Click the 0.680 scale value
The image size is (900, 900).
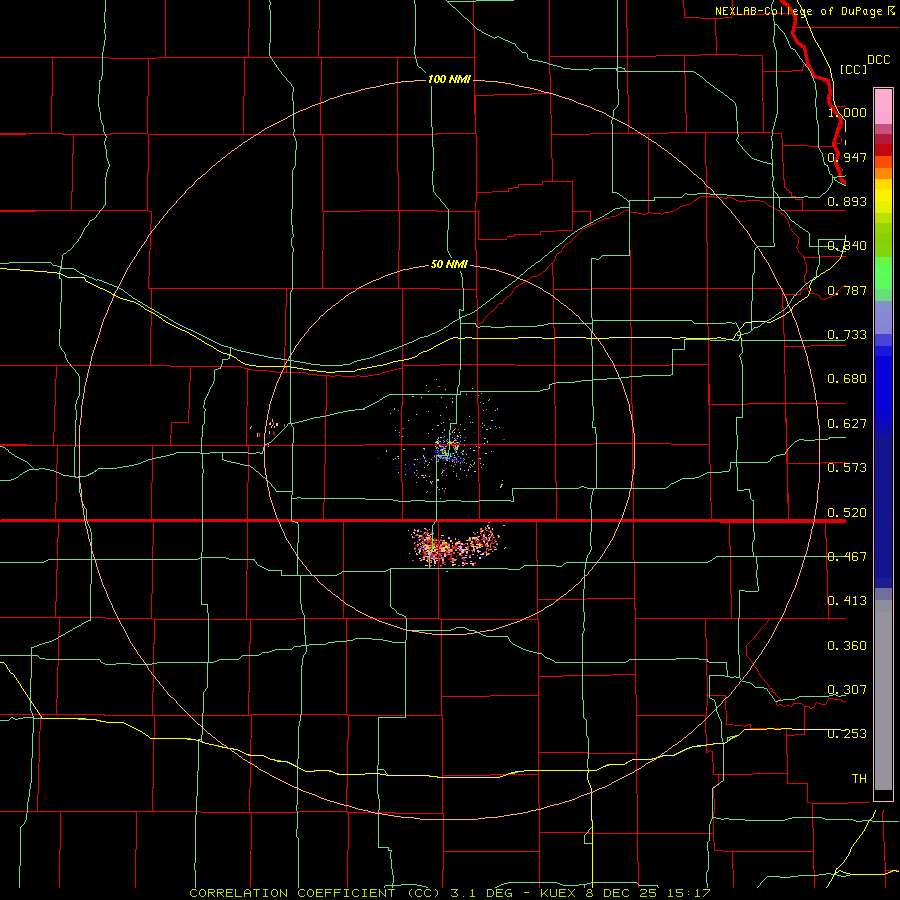coord(847,379)
